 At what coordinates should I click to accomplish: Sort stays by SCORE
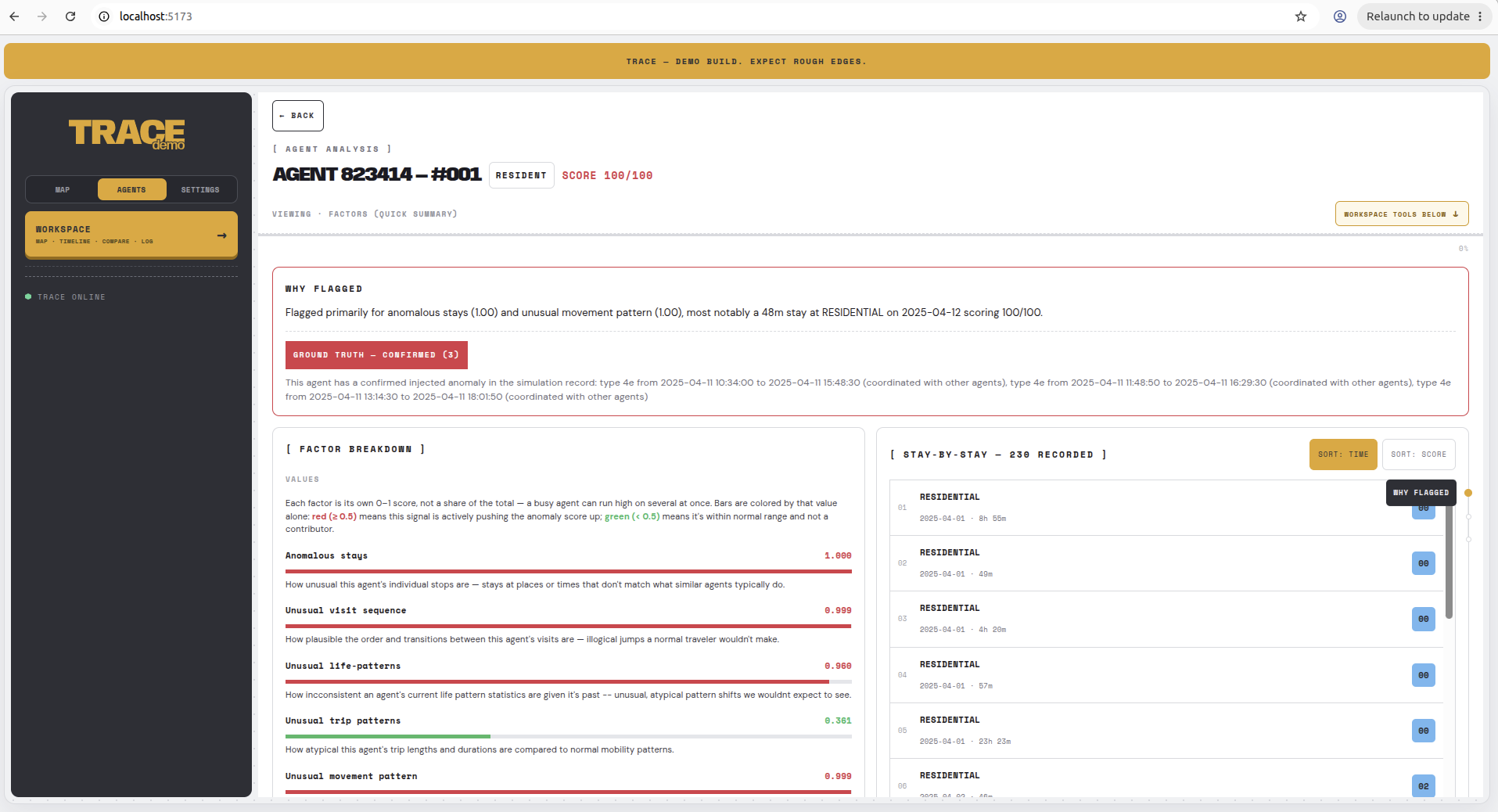point(1418,455)
